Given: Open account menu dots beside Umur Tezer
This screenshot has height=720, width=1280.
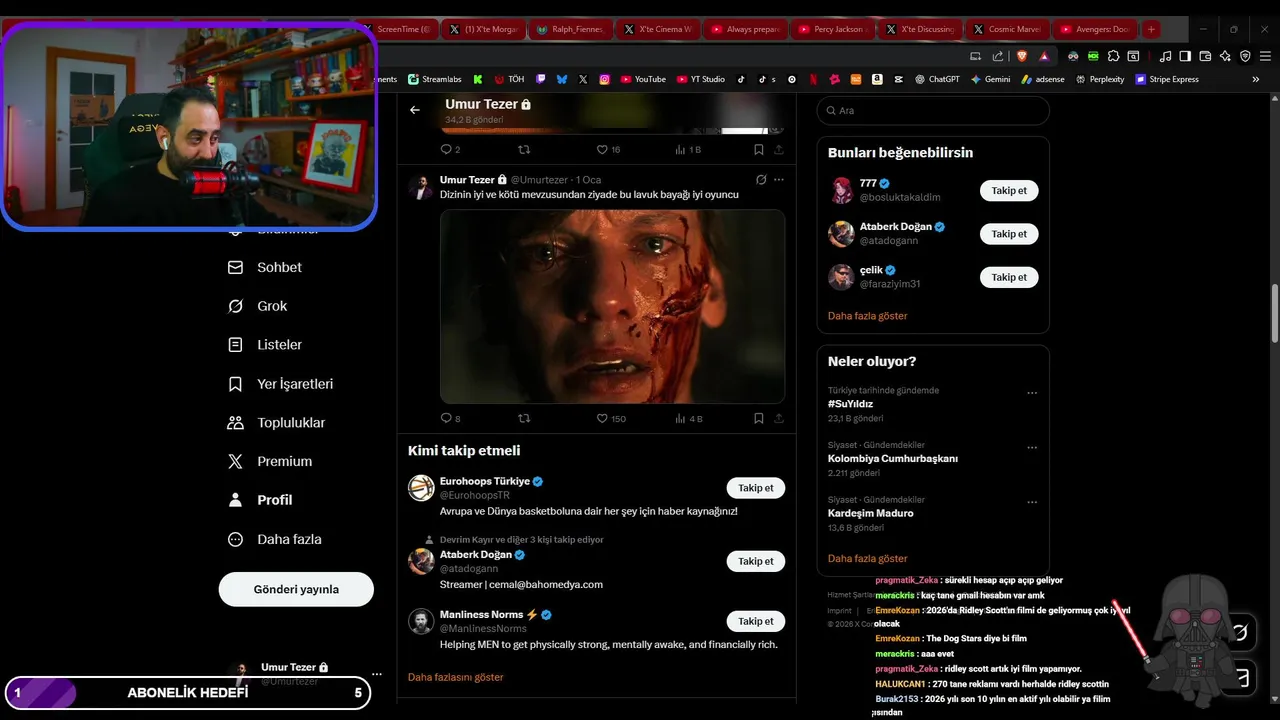Looking at the screenshot, I should point(377,674).
